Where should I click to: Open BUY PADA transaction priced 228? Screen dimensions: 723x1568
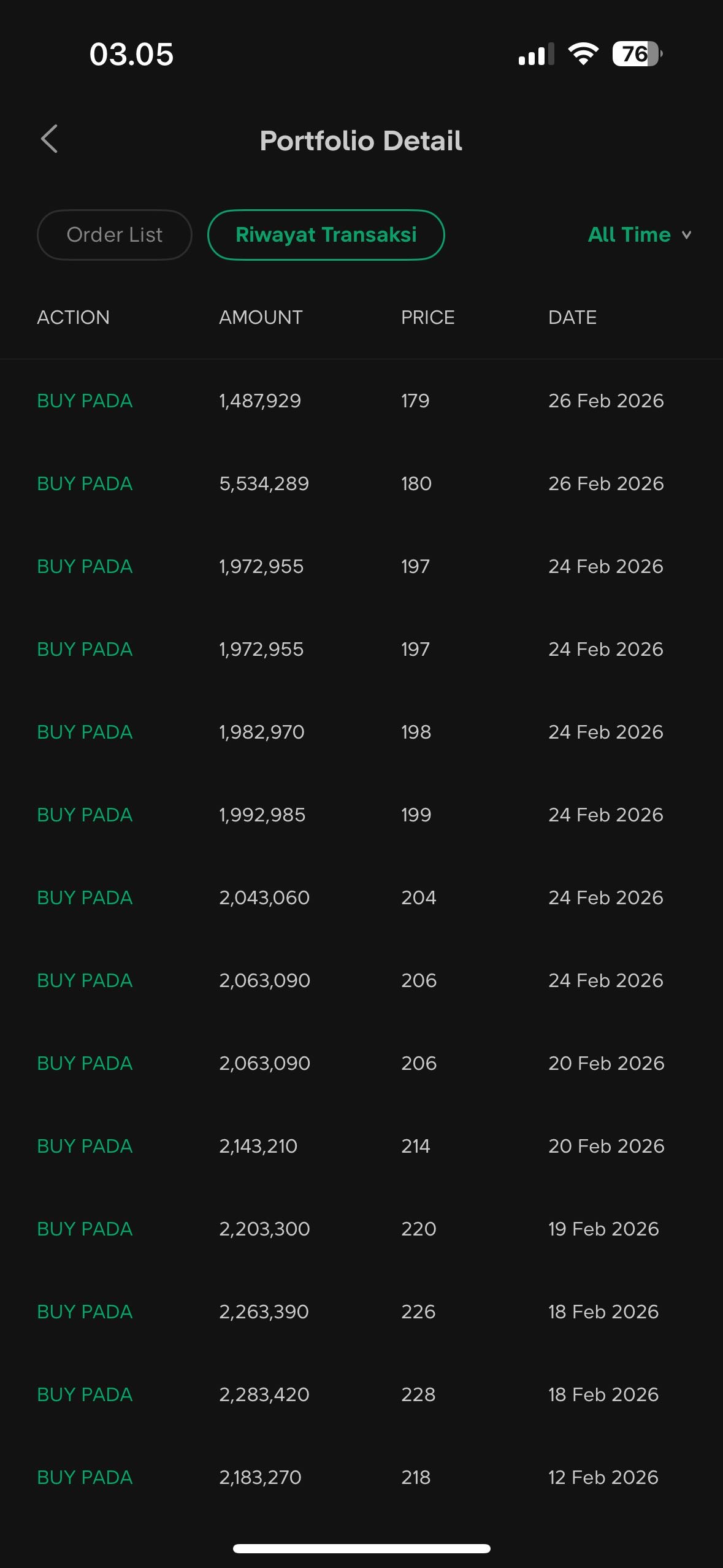tap(361, 1394)
